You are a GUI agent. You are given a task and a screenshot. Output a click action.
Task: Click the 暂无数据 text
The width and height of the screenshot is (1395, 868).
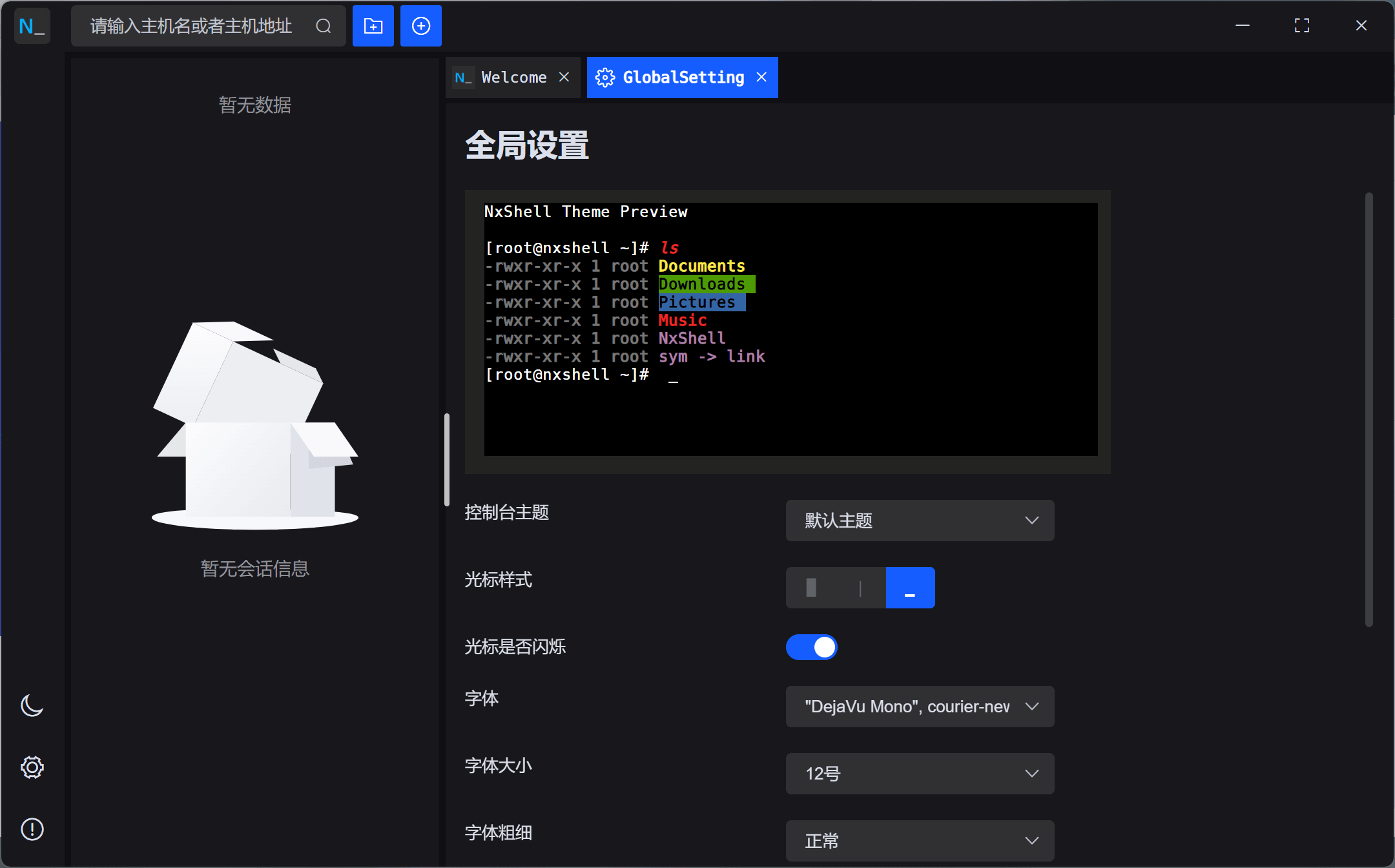pos(255,105)
